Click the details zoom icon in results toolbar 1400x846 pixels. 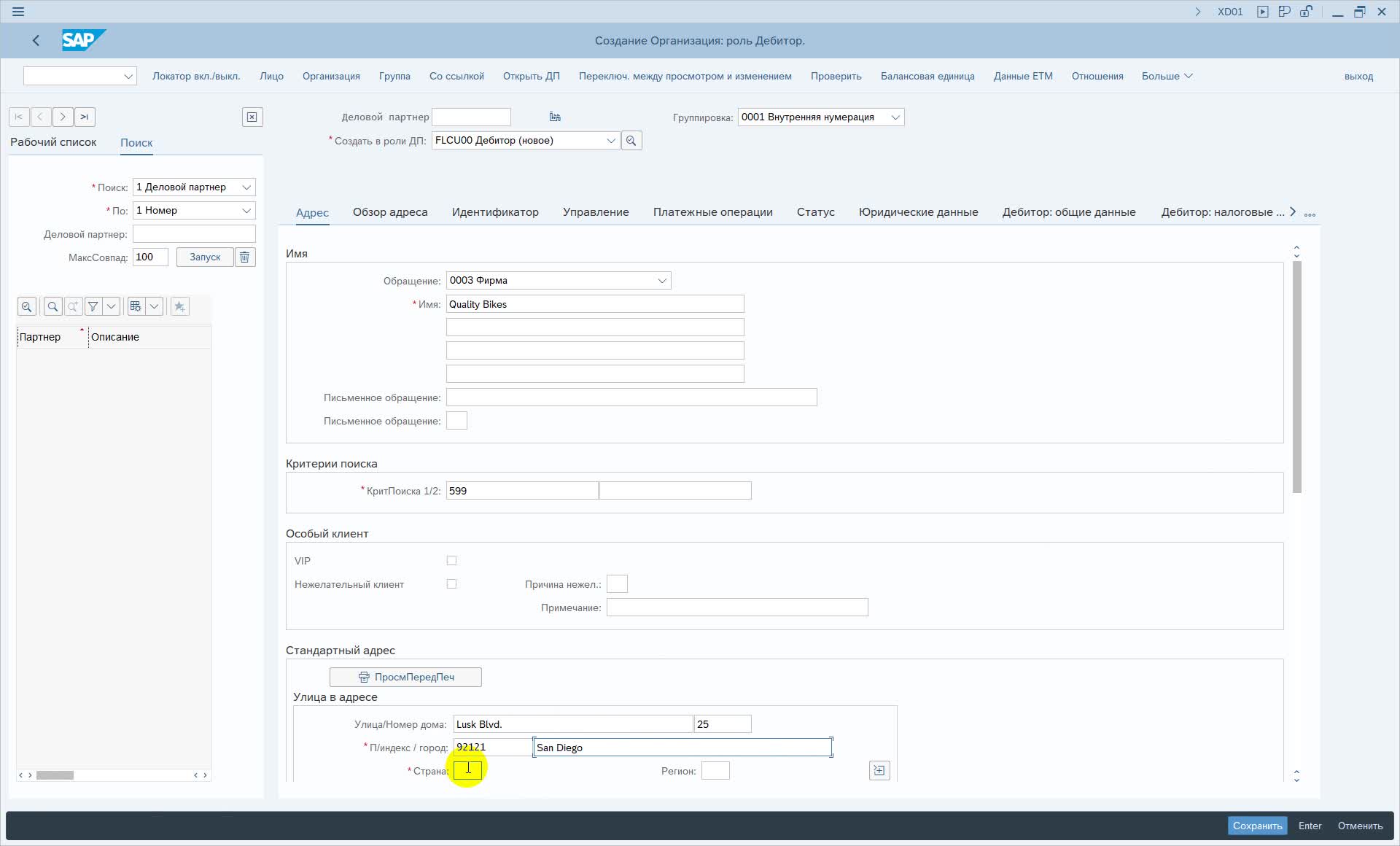click(27, 307)
